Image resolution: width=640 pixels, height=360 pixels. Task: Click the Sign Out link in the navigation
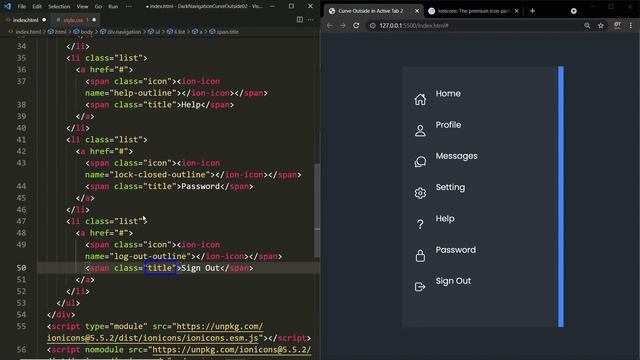[453, 281]
